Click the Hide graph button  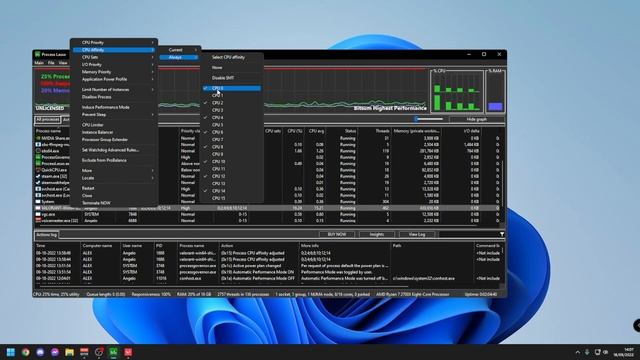(x=476, y=119)
